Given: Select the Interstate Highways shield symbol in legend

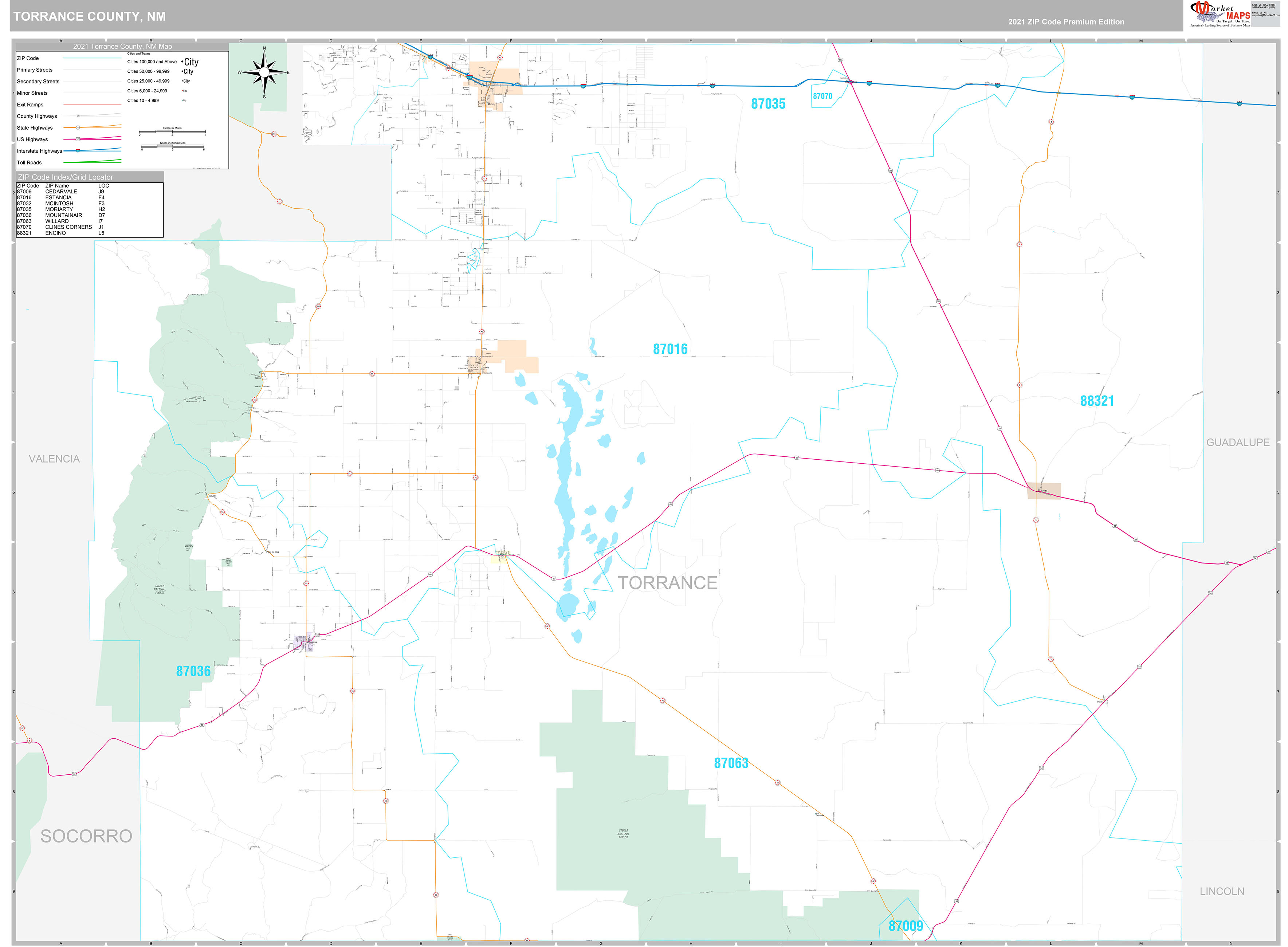Looking at the screenshot, I should tap(78, 151).
